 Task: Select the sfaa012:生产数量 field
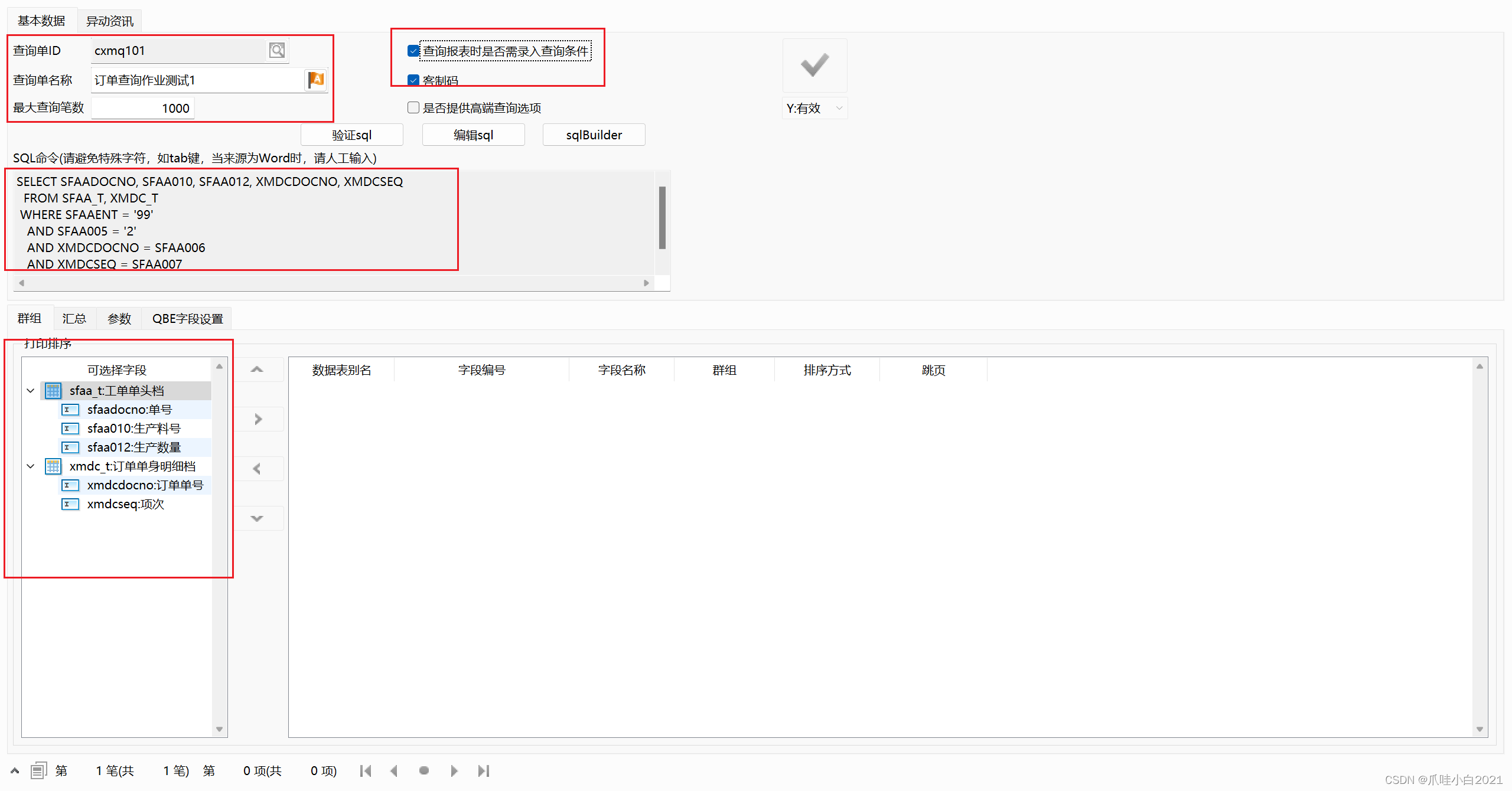coord(134,447)
